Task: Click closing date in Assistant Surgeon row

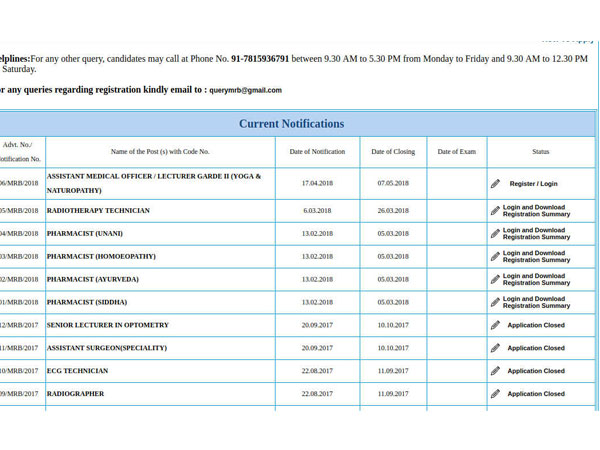Action: [x=393, y=348]
